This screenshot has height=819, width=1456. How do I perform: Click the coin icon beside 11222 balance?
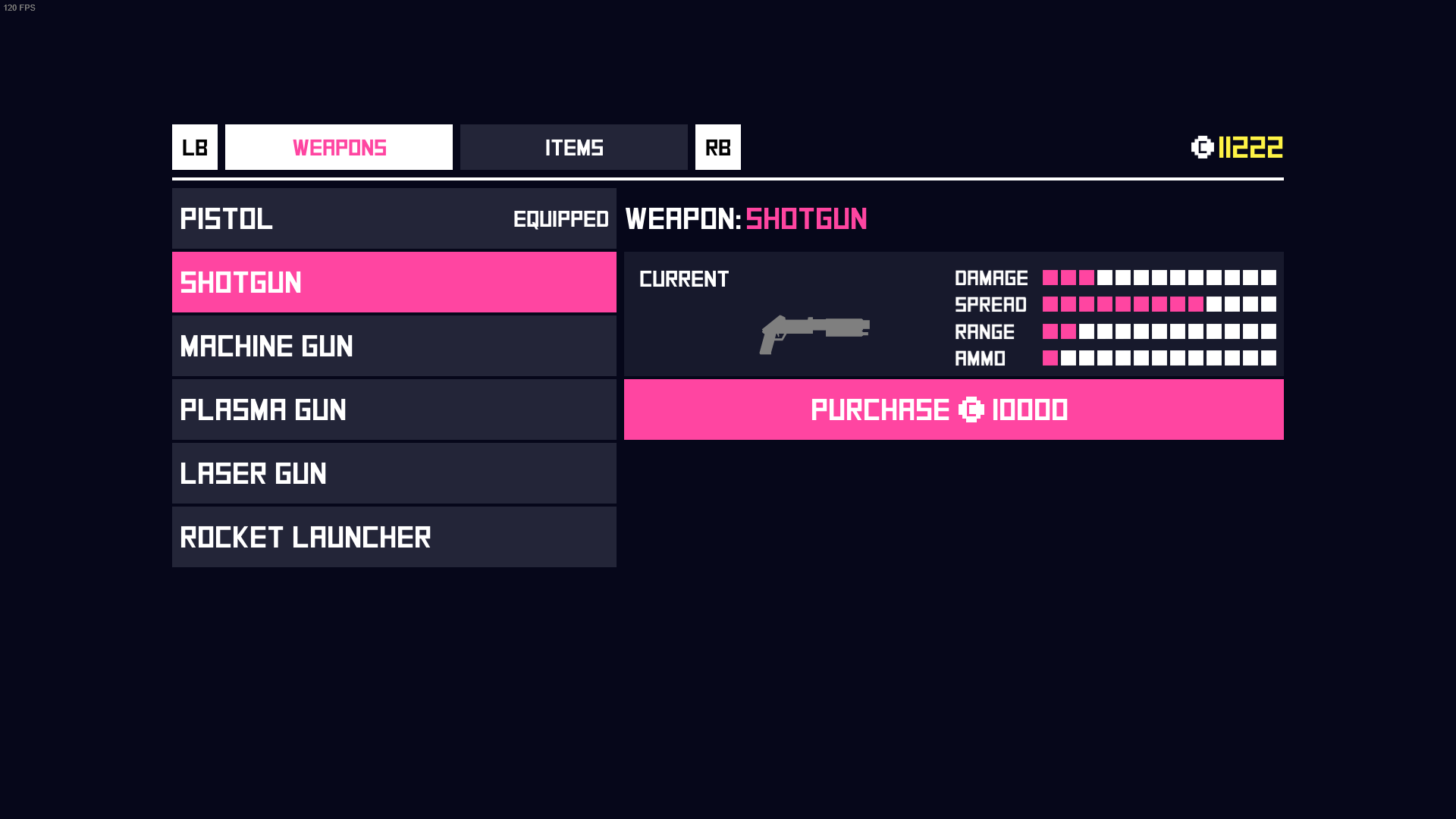click(1202, 147)
